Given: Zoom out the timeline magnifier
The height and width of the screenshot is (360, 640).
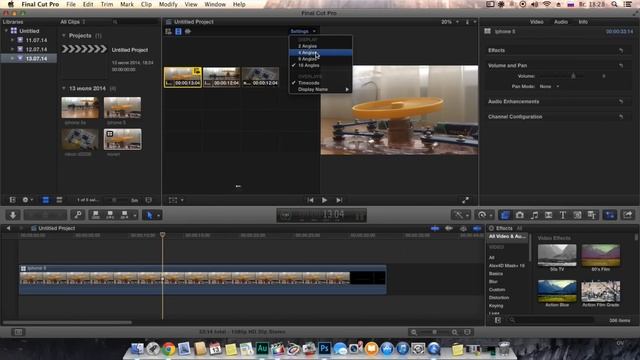Looking at the screenshot, I should click(x=414, y=332).
